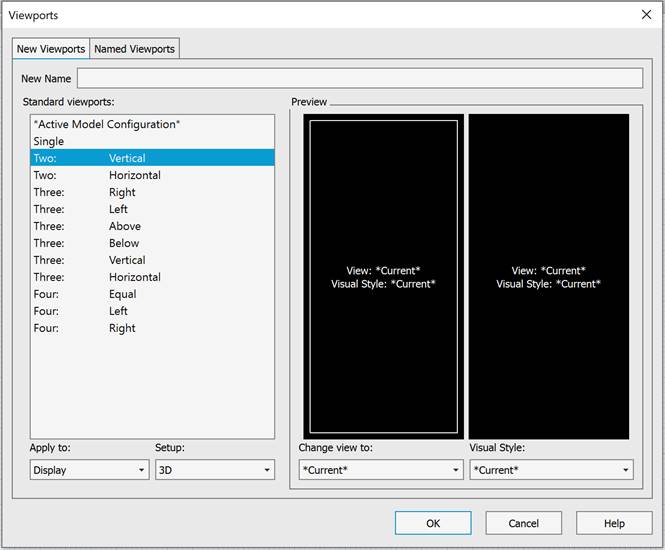Open the Change view to dropdown
Image resolution: width=665 pixels, height=550 pixels.
point(381,470)
